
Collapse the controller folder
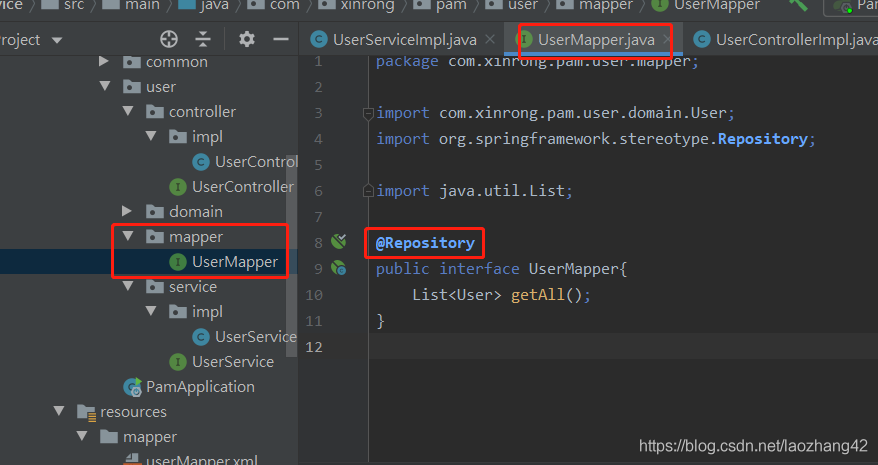[128, 111]
